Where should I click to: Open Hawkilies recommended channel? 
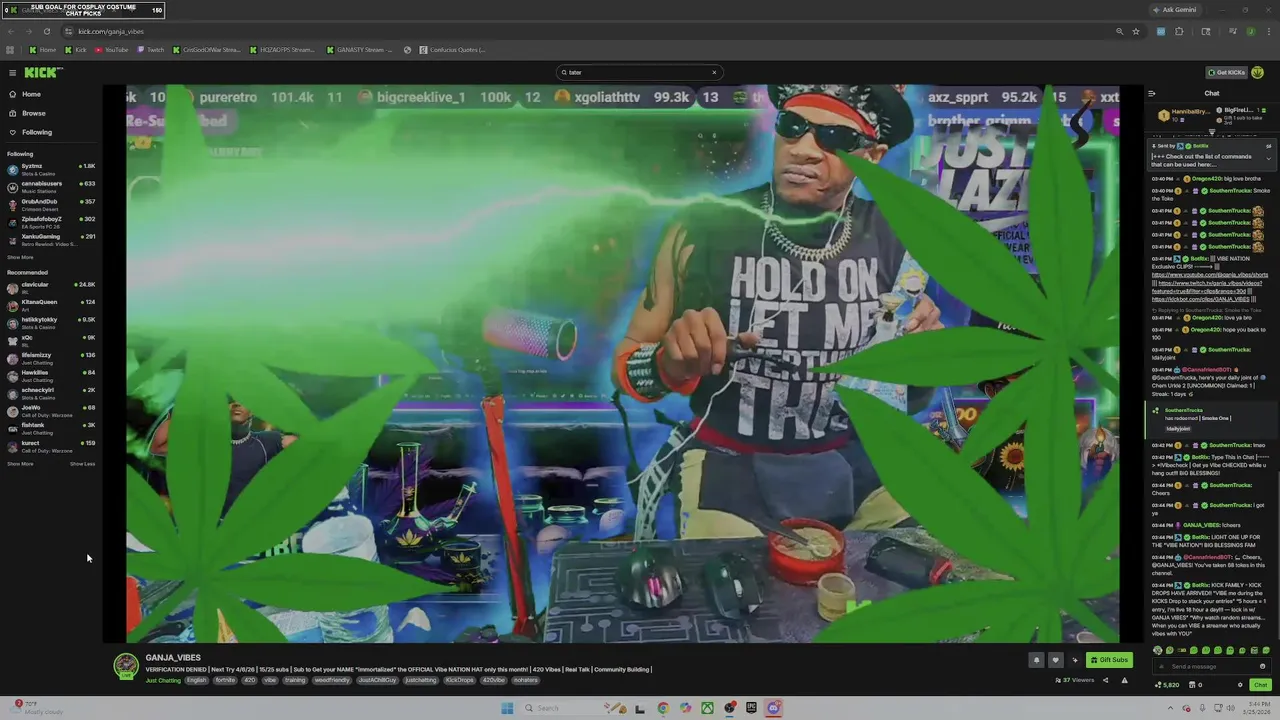(x=50, y=375)
